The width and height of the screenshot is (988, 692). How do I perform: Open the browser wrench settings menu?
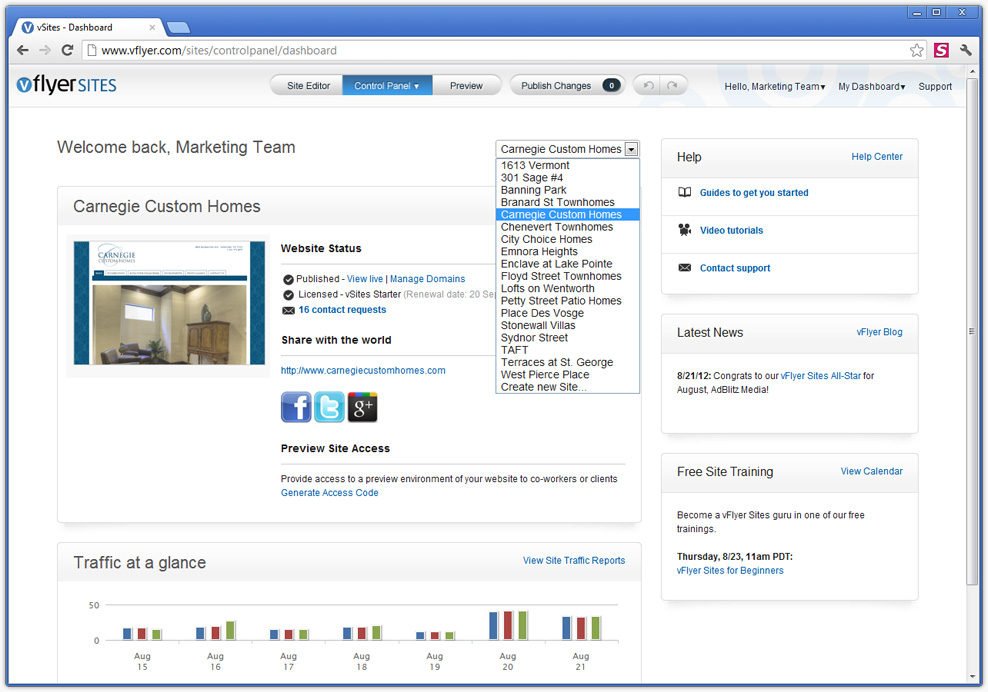965,50
